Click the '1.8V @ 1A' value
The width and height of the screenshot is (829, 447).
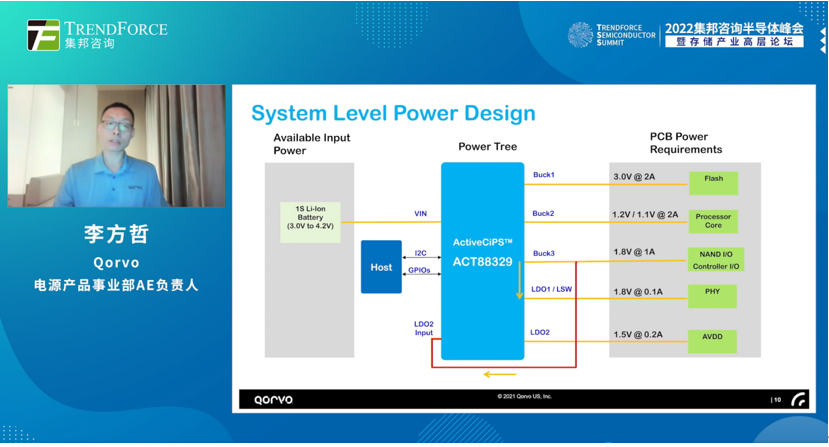coord(634,252)
